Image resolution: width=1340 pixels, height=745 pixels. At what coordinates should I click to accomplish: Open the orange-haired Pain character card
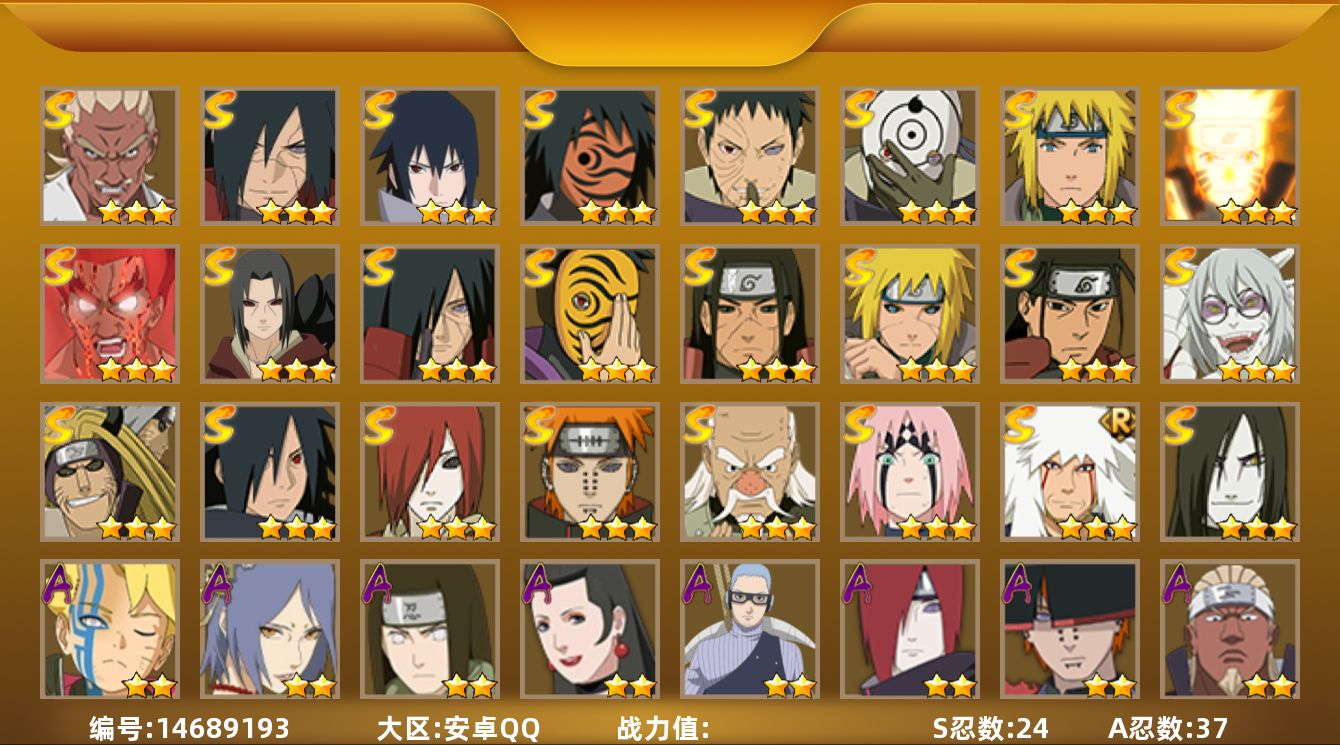pos(589,472)
